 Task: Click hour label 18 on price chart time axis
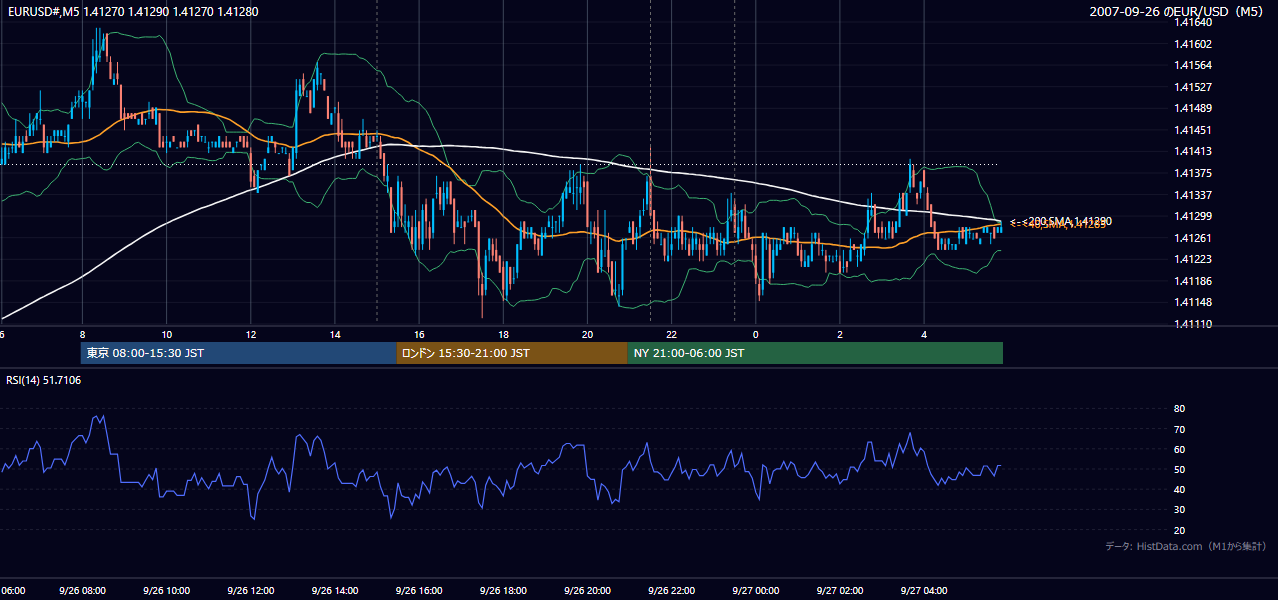[x=503, y=334]
